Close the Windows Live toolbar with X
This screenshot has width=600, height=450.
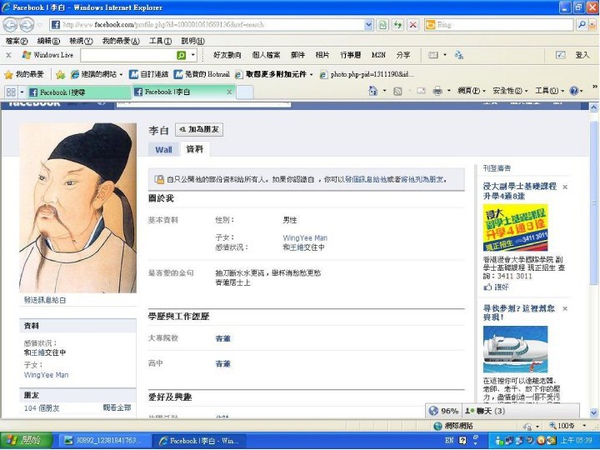(x=8, y=55)
